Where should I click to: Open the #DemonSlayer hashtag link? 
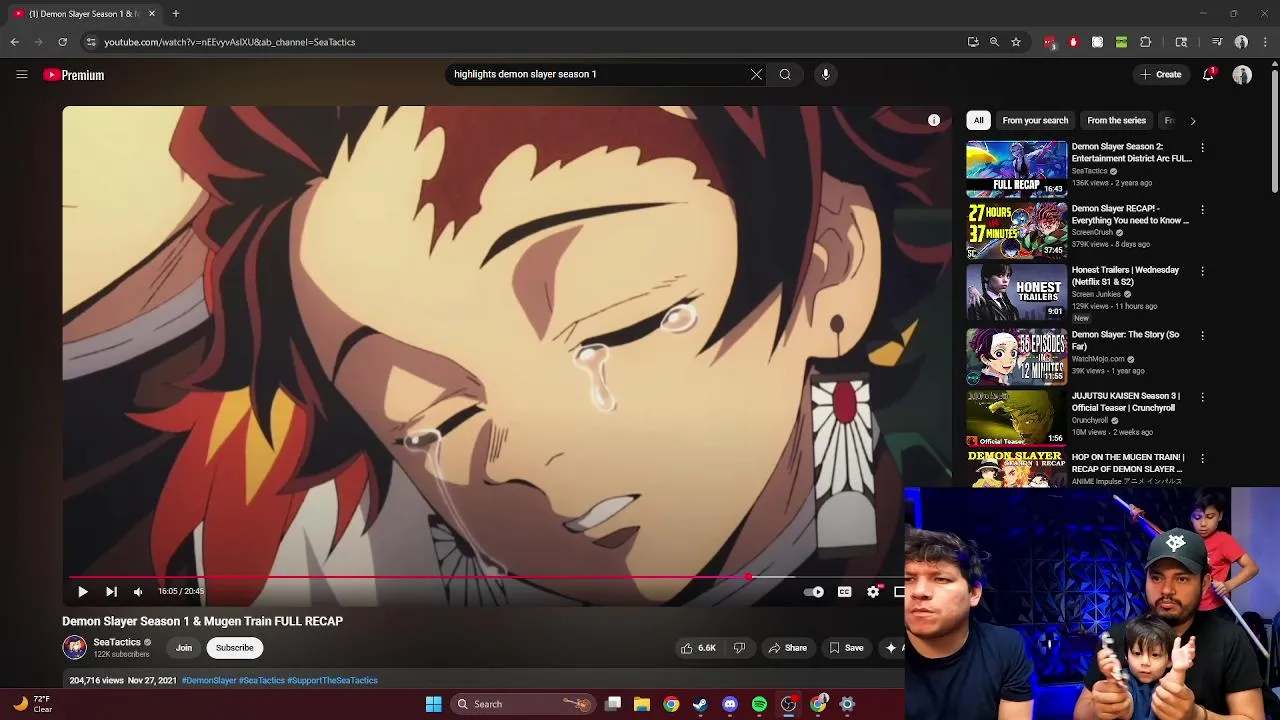pyautogui.click(x=209, y=680)
